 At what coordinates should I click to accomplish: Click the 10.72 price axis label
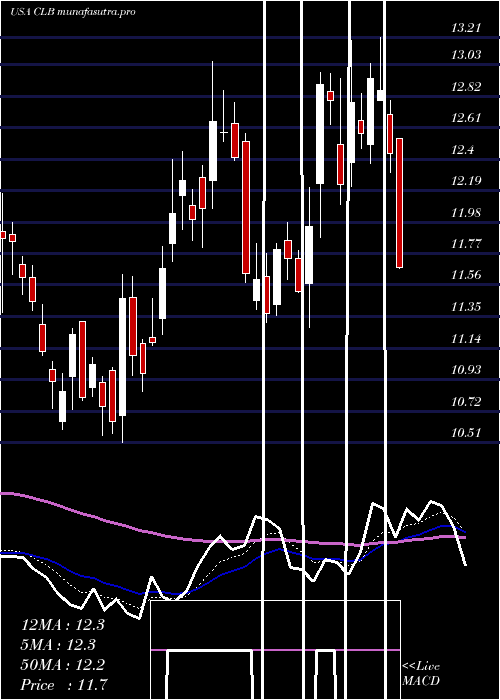point(466,401)
